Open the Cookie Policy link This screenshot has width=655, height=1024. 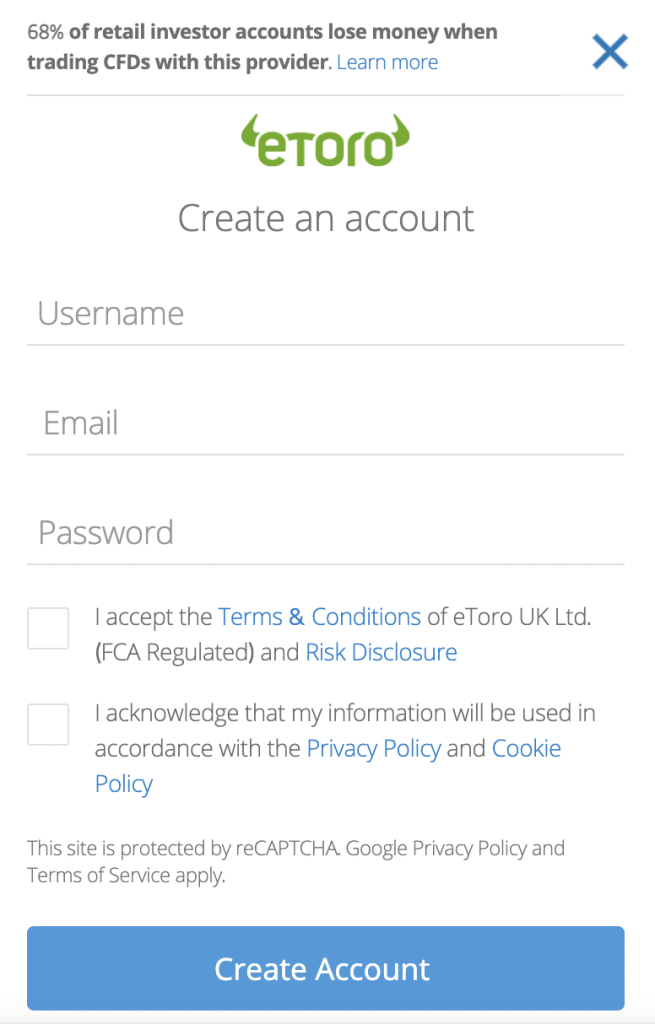click(x=526, y=748)
